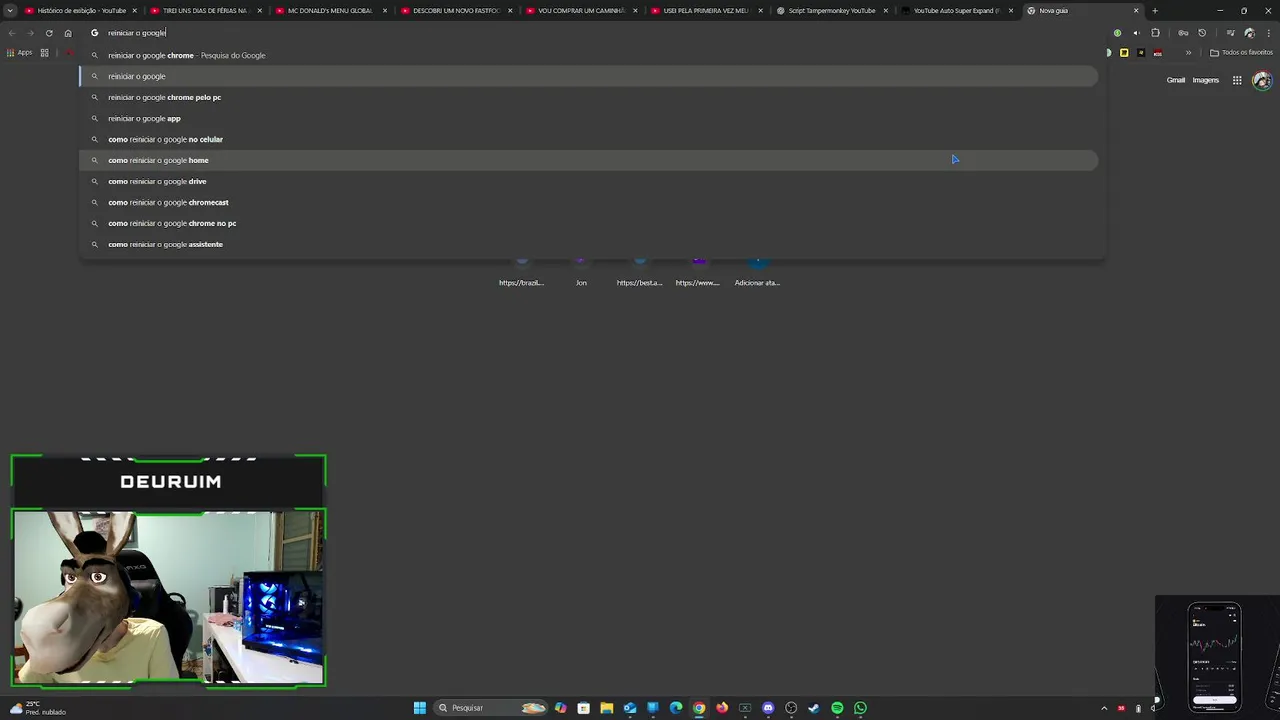Screen dimensions: 1280x720
Task: Close the Nova guia tab
Action: coord(1136,11)
